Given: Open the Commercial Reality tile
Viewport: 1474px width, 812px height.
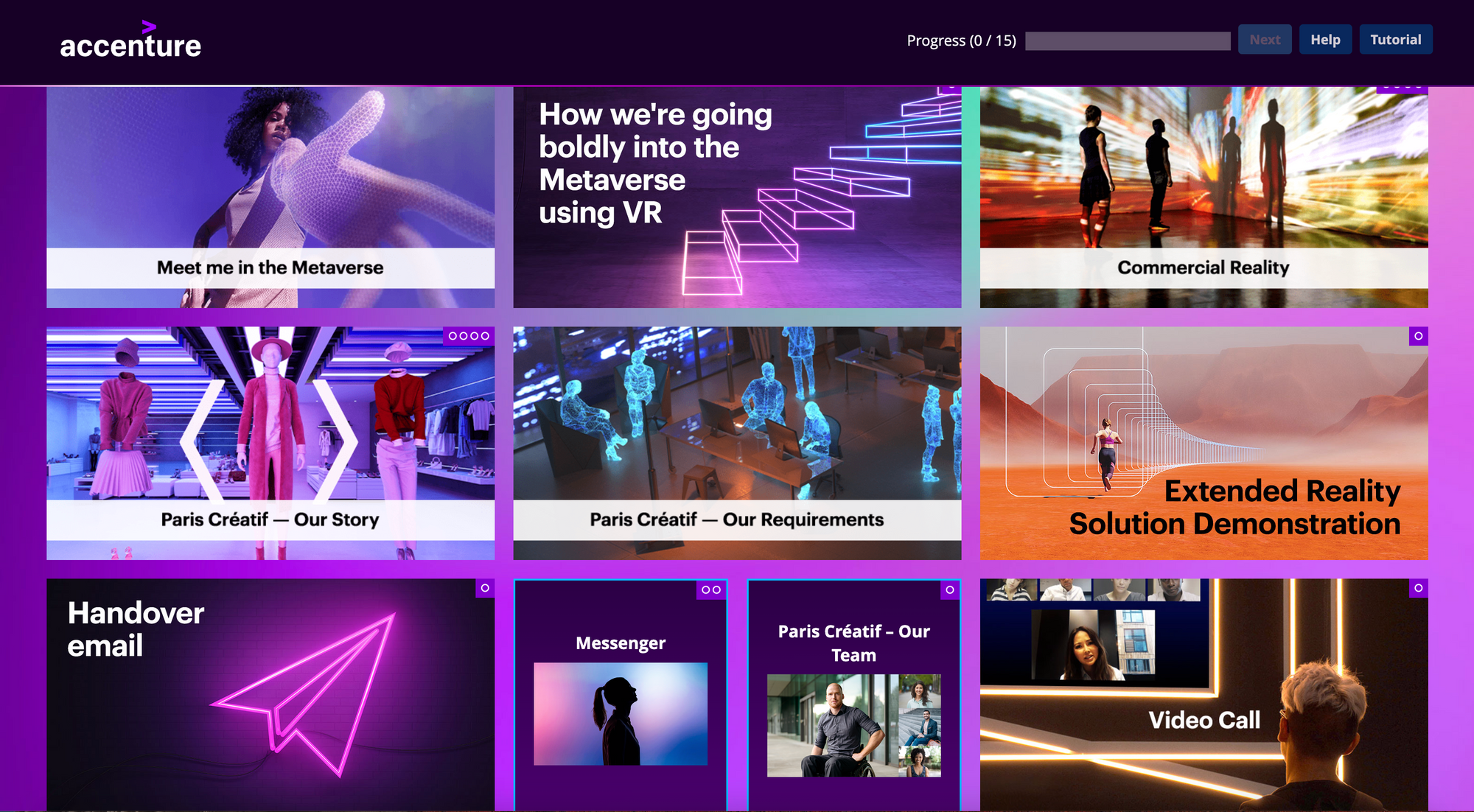Looking at the screenshot, I should [1204, 197].
